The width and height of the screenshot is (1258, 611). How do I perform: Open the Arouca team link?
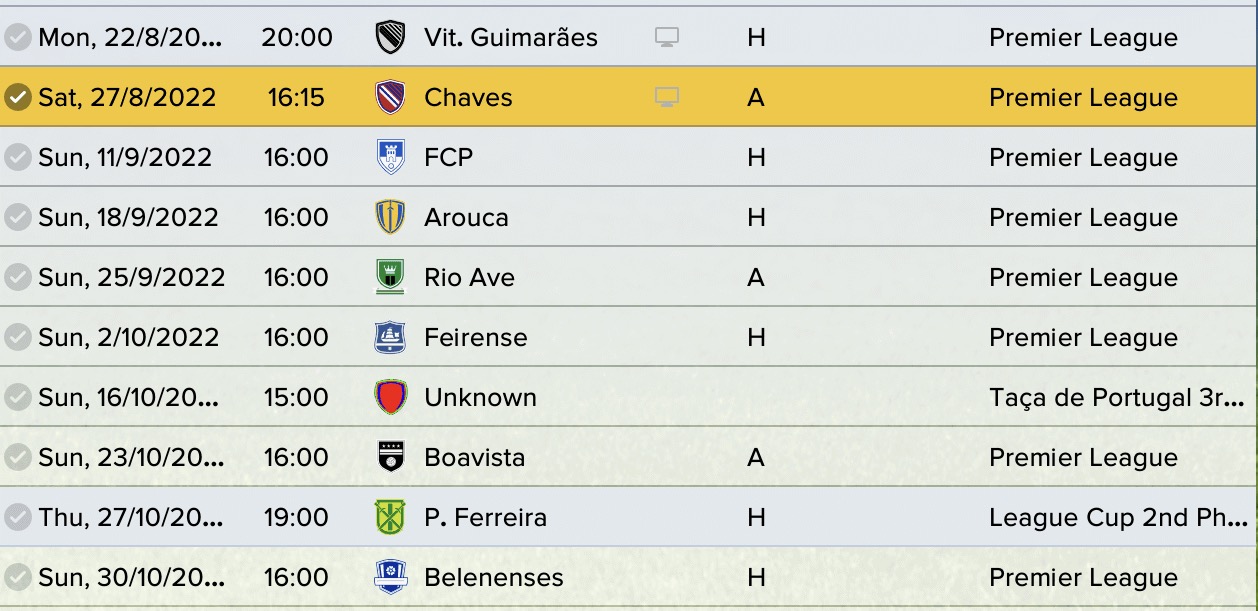point(466,218)
